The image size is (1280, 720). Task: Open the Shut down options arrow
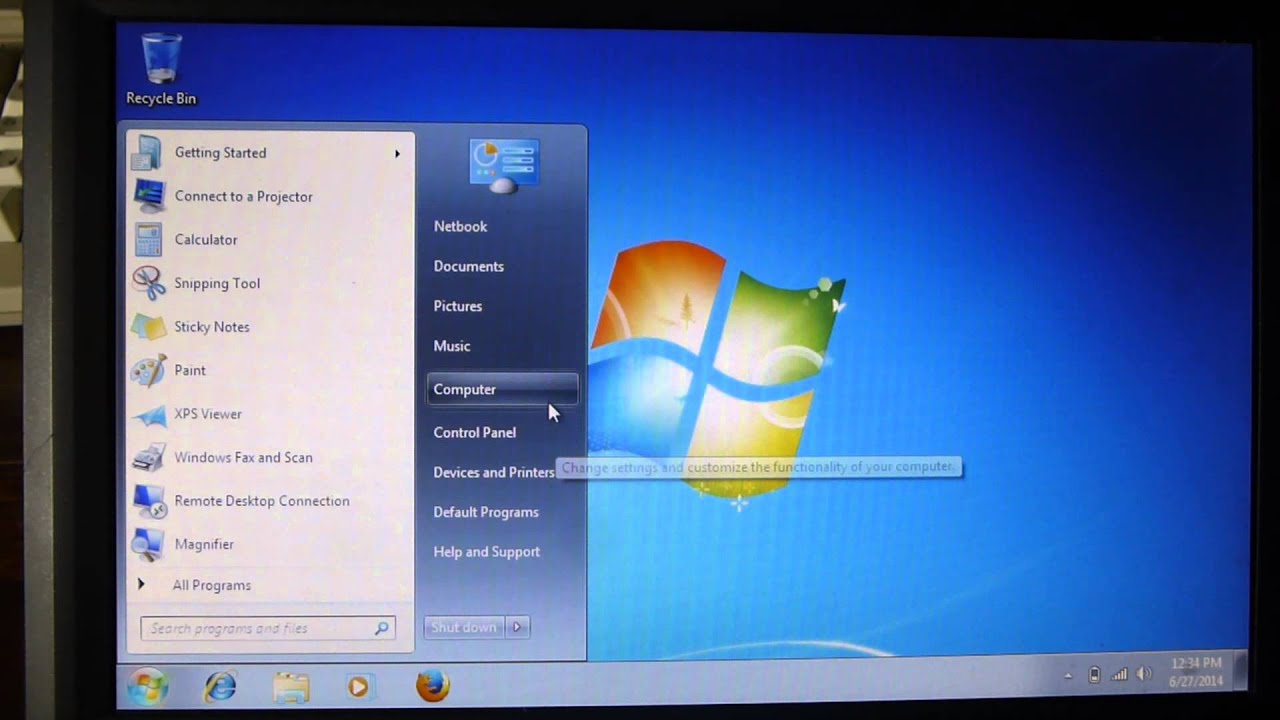tap(517, 627)
